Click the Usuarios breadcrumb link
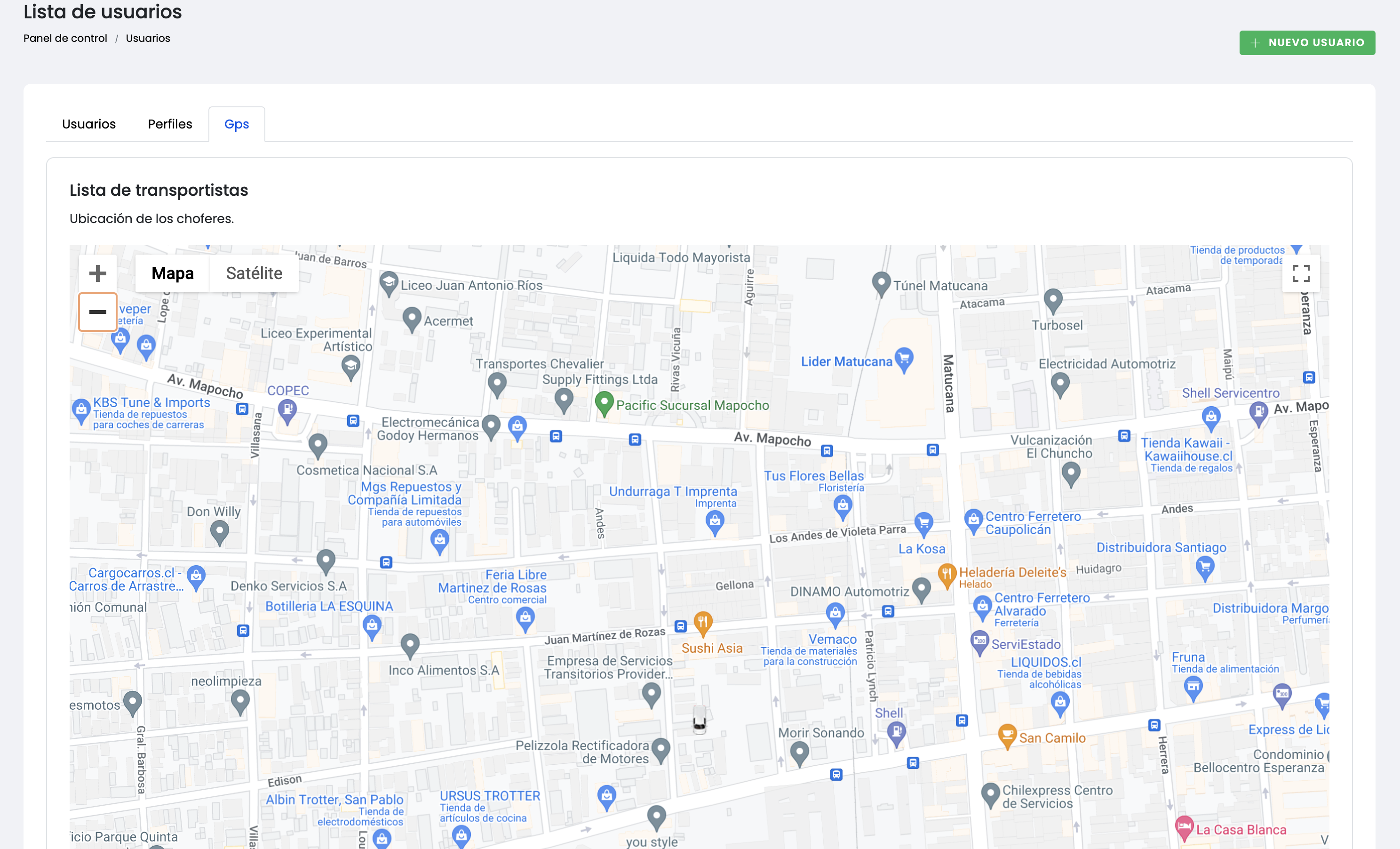Screen dimensions: 1400x849 148,38
